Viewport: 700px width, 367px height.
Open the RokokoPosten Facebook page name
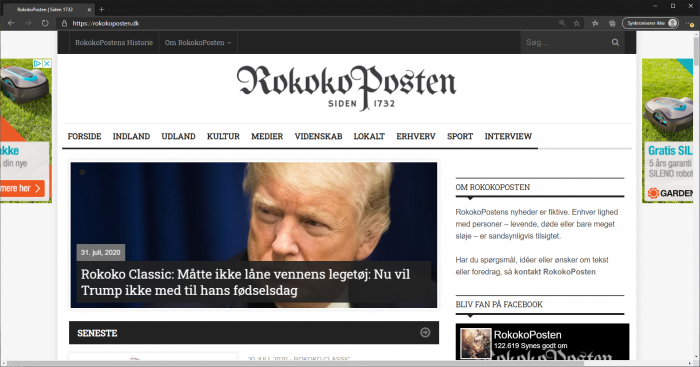[528, 335]
